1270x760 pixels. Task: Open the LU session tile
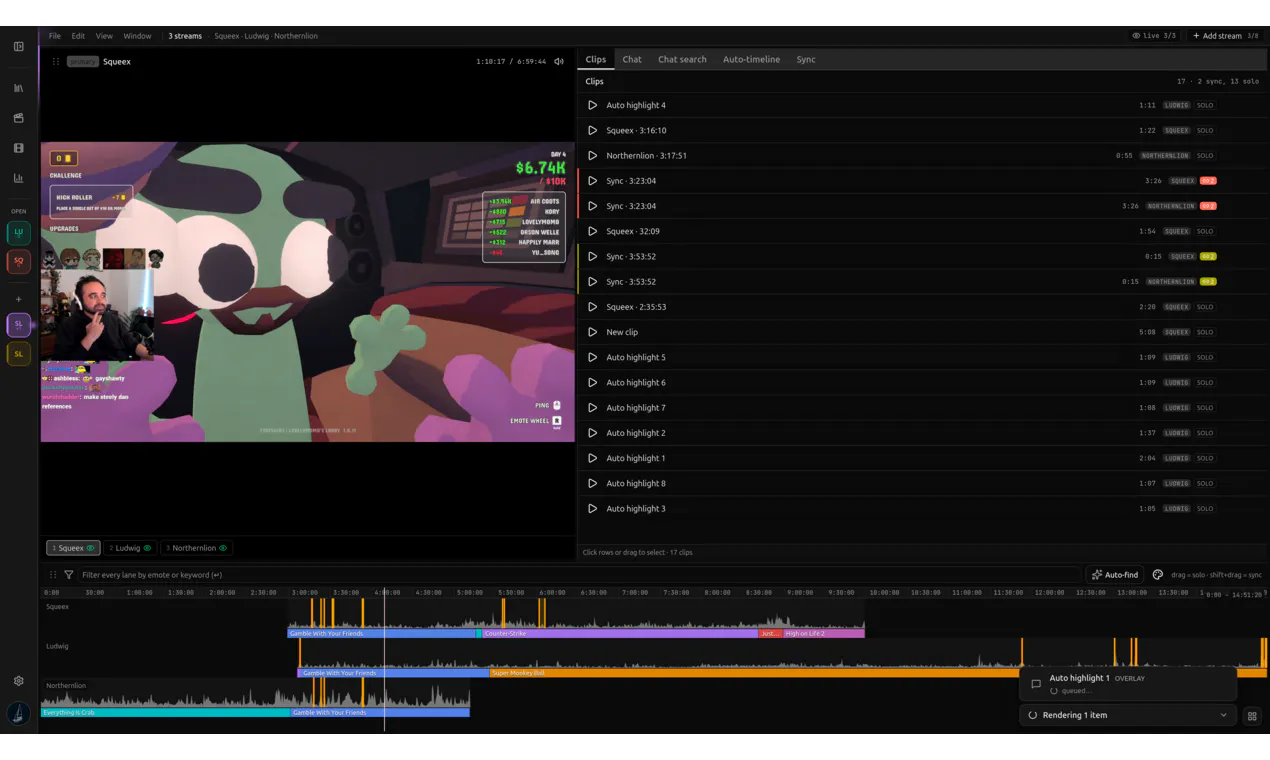[x=18, y=233]
